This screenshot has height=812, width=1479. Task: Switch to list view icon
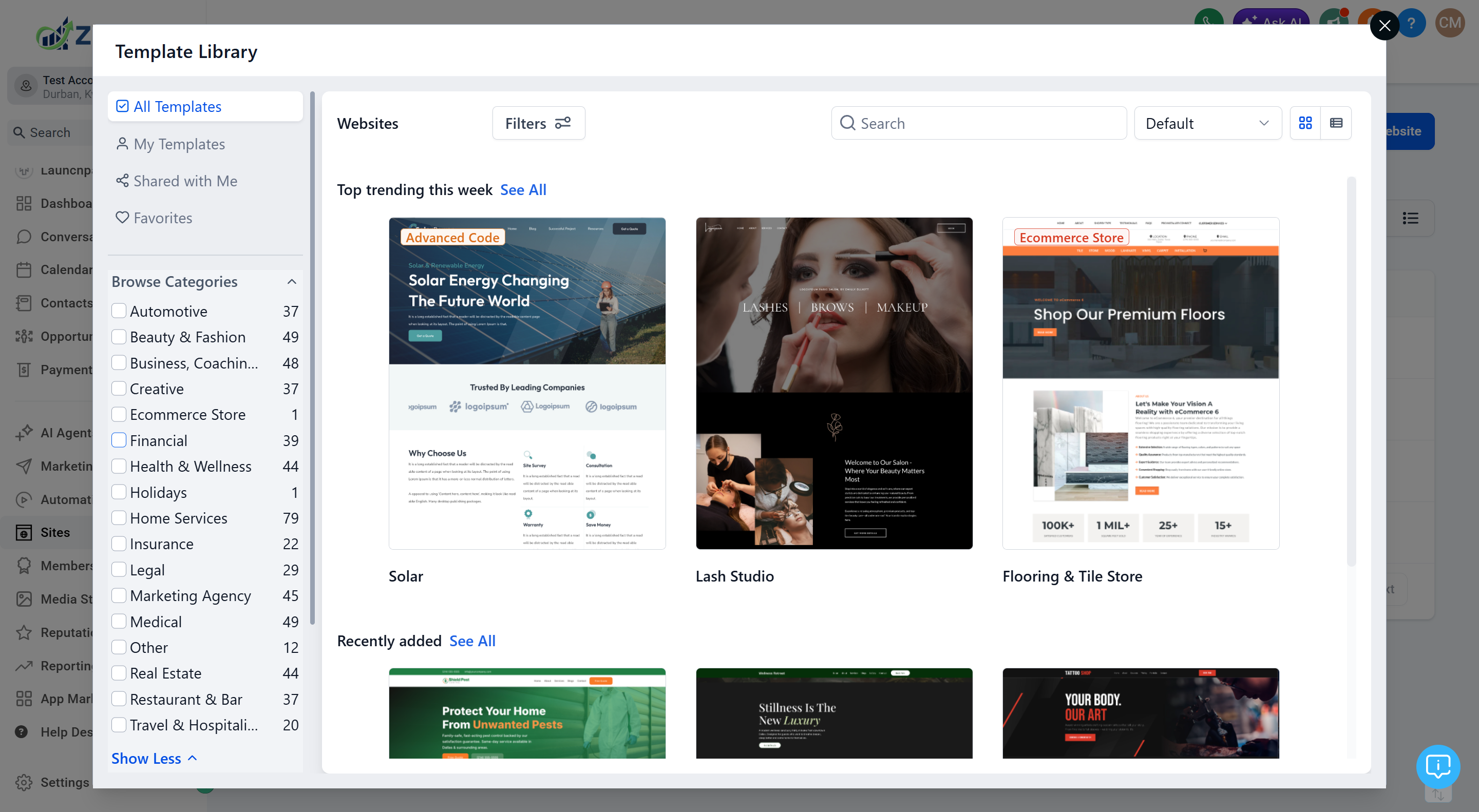click(x=1336, y=123)
